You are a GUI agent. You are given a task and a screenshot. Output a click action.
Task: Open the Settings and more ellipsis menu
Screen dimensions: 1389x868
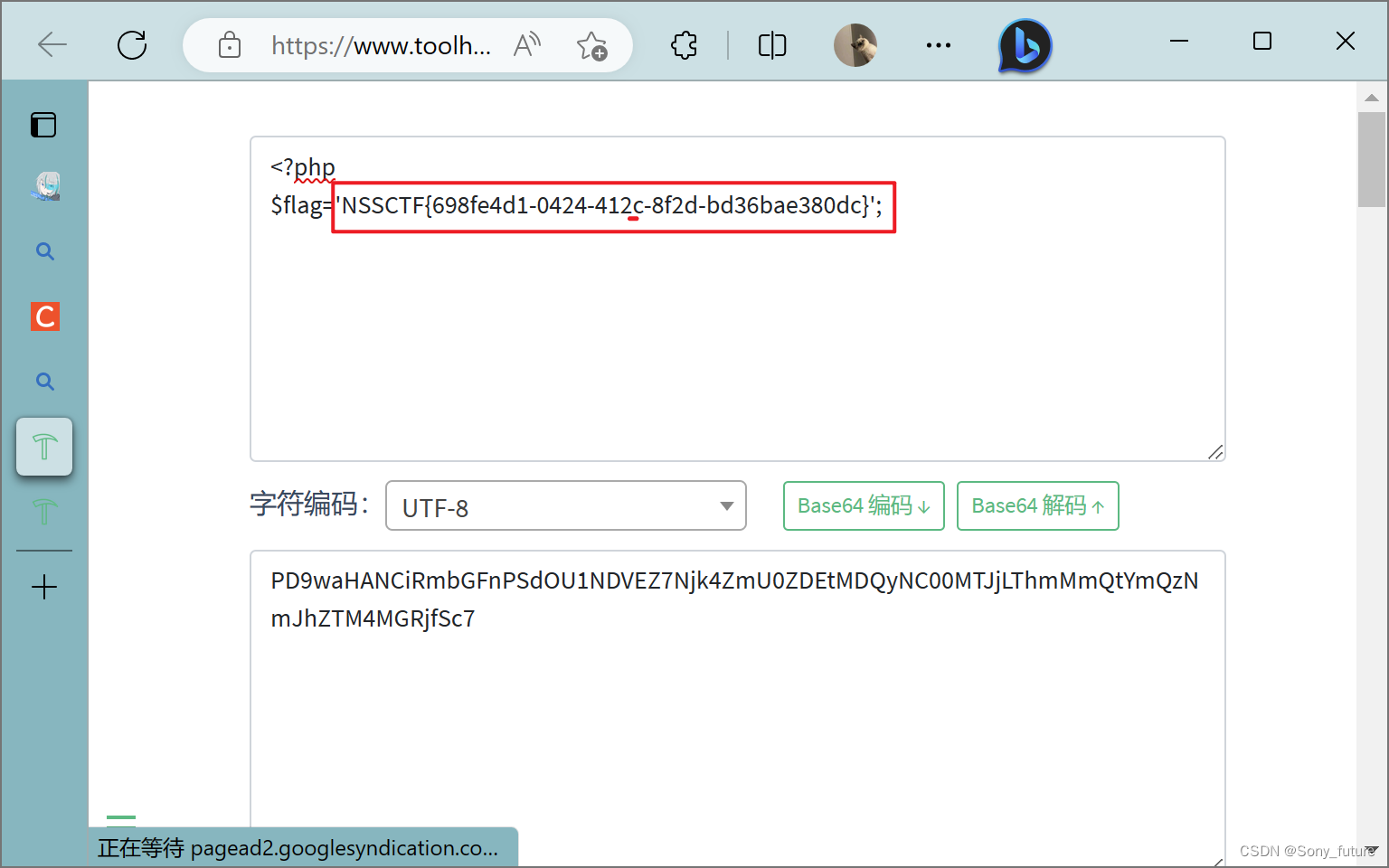click(938, 44)
